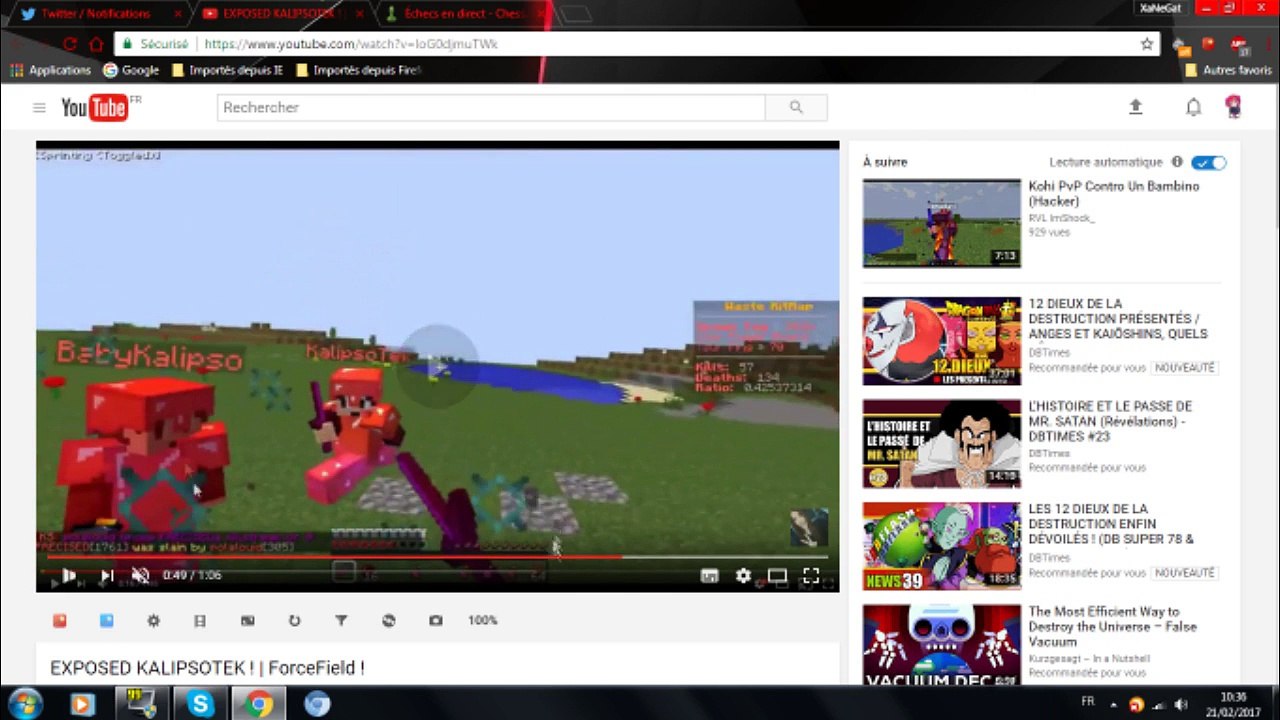Unmute the video with the speaker icon
The height and width of the screenshot is (720, 1280).
click(140, 575)
